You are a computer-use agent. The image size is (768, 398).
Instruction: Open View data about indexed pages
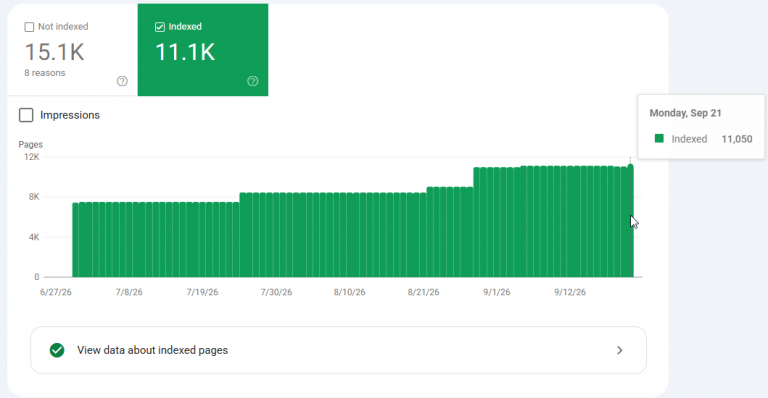tap(338, 350)
